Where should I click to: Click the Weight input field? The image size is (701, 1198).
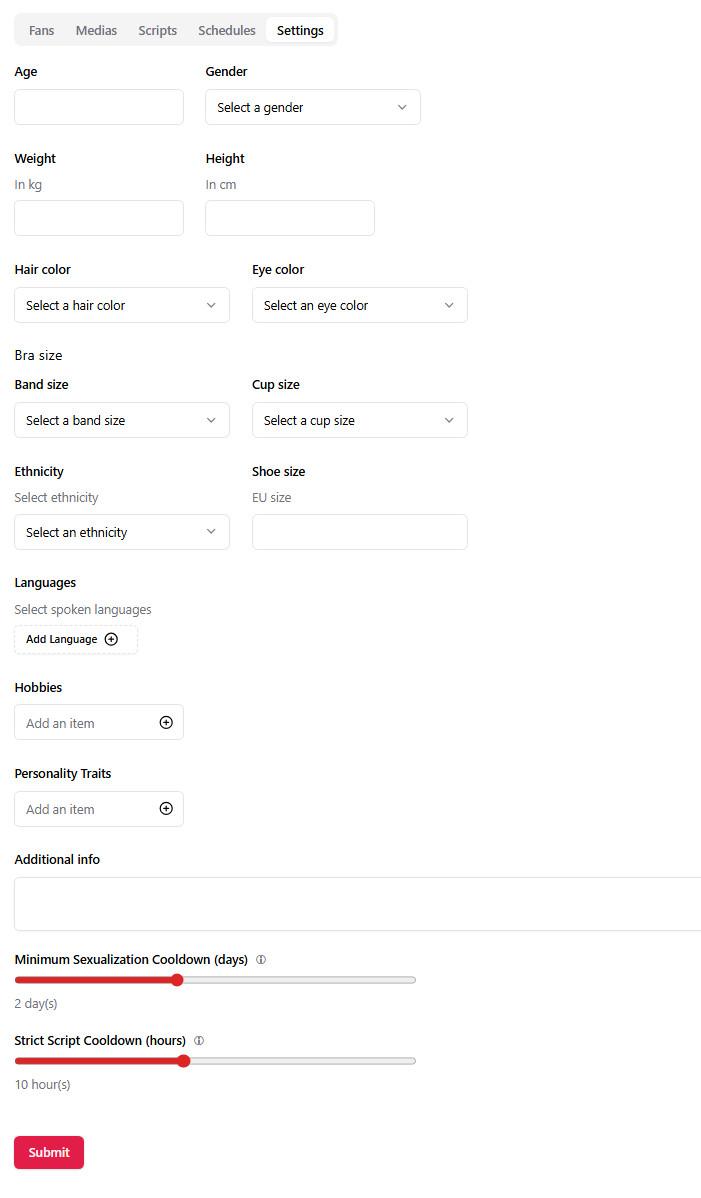click(x=99, y=219)
